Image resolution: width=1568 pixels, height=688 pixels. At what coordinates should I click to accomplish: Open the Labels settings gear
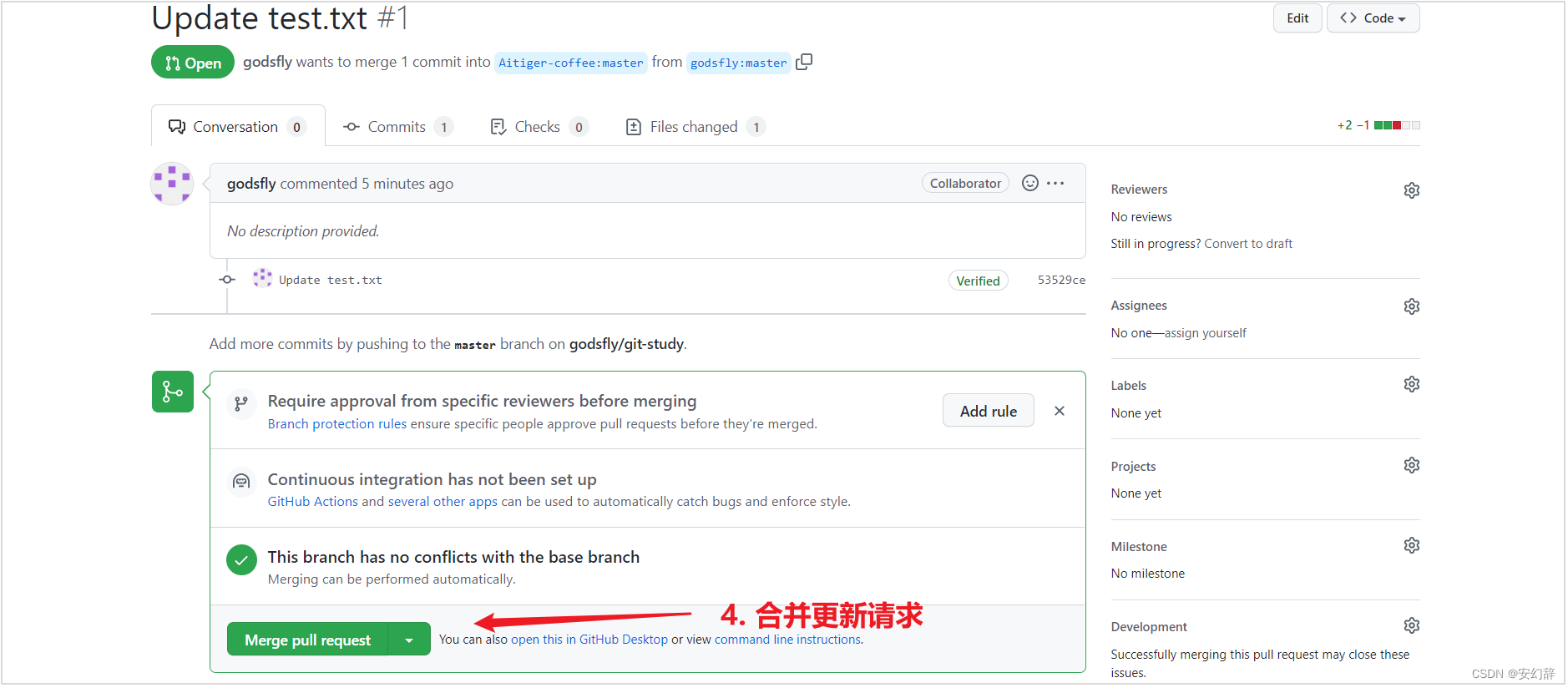click(x=1412, y=384)
